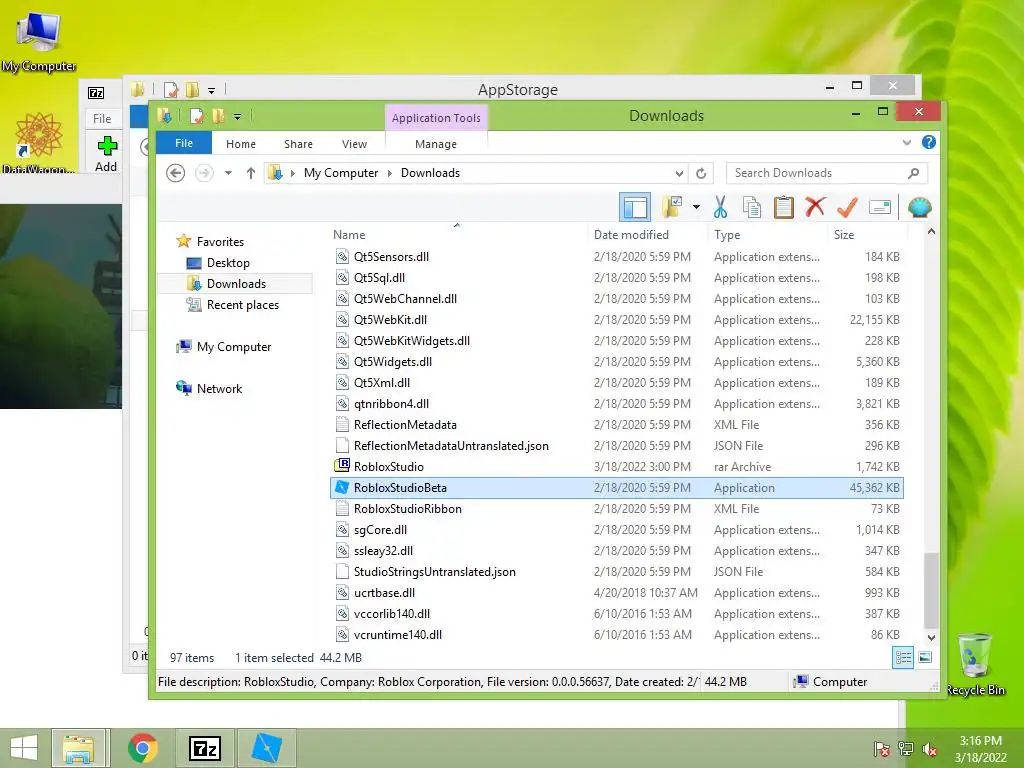
Task: Click the Rename toolbar icon
Action: 880,207
